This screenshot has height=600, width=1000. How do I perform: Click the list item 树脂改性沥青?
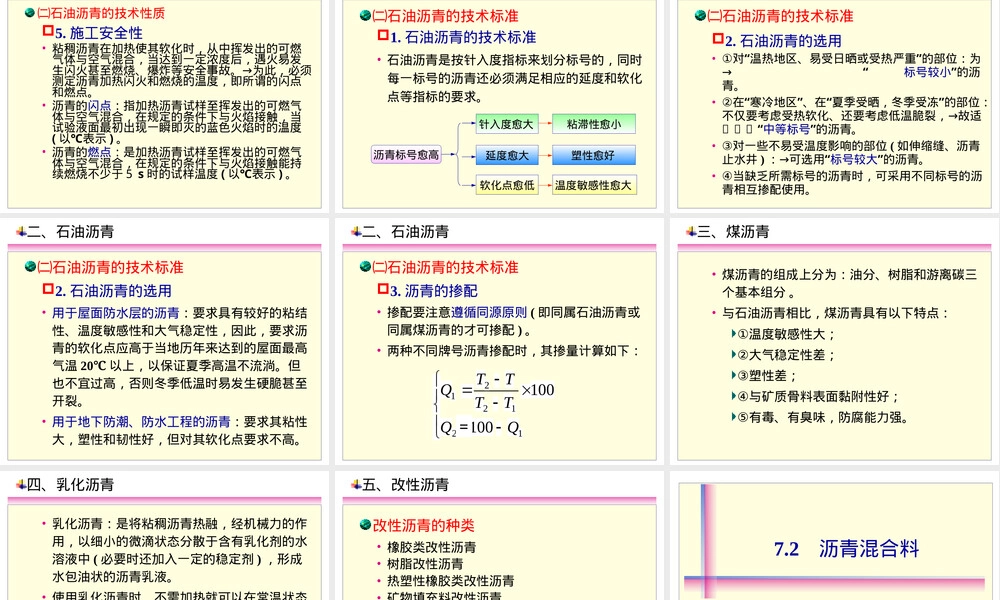425,564
